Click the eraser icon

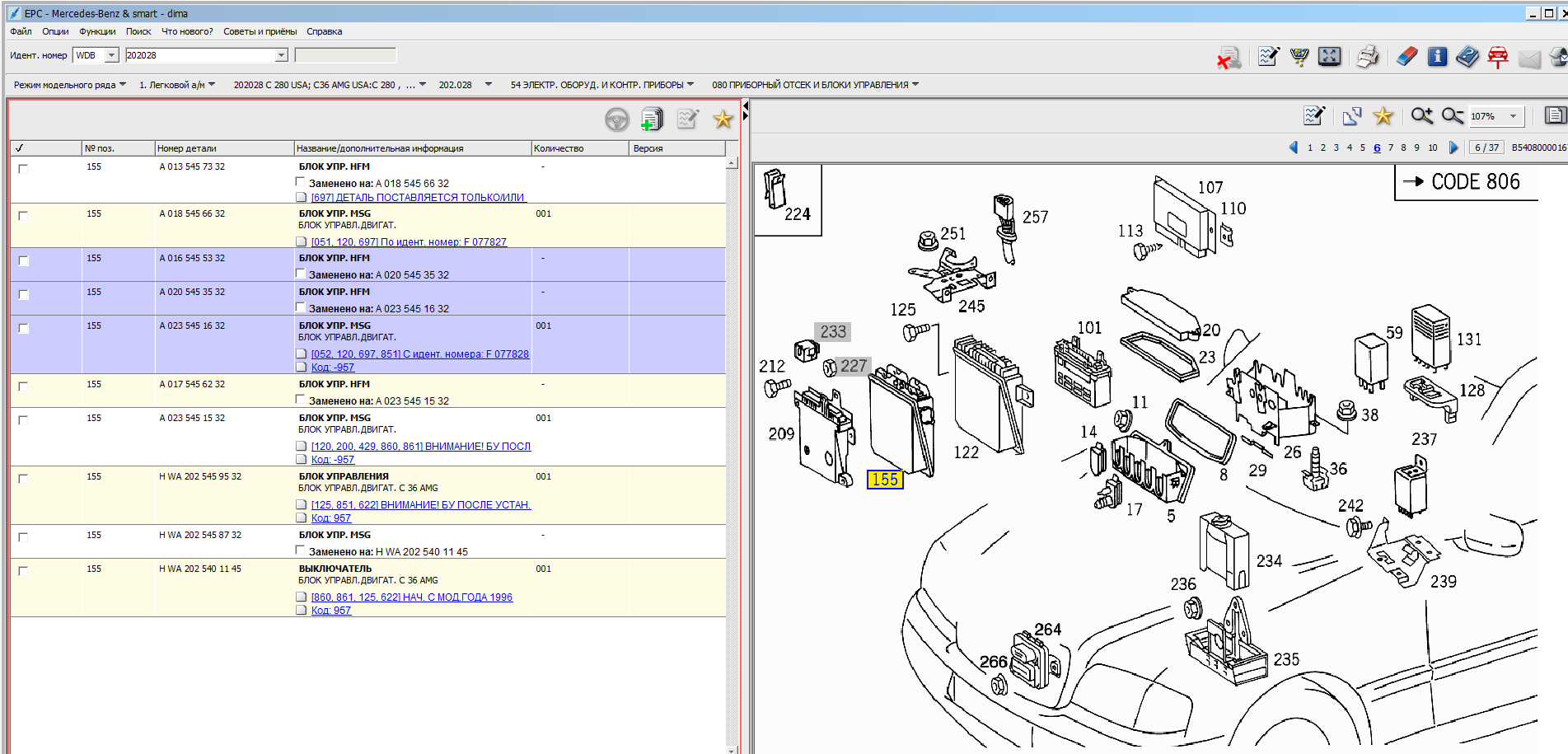[1407, 56]
